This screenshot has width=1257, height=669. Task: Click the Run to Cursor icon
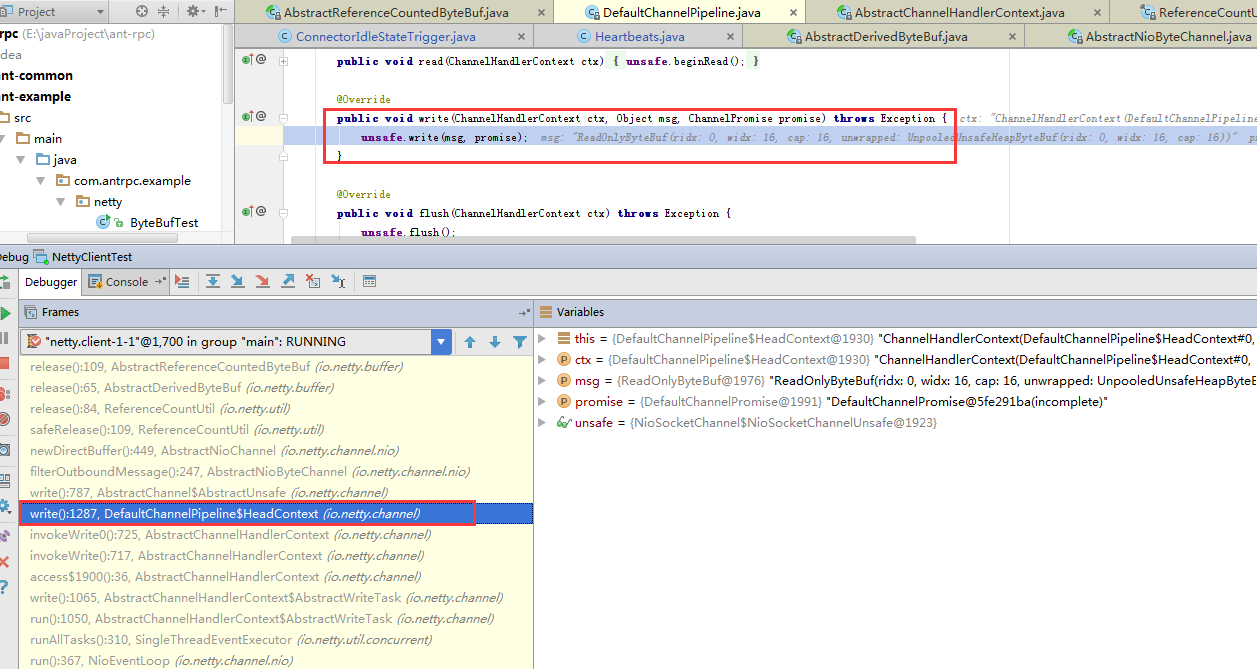(336, 282)
